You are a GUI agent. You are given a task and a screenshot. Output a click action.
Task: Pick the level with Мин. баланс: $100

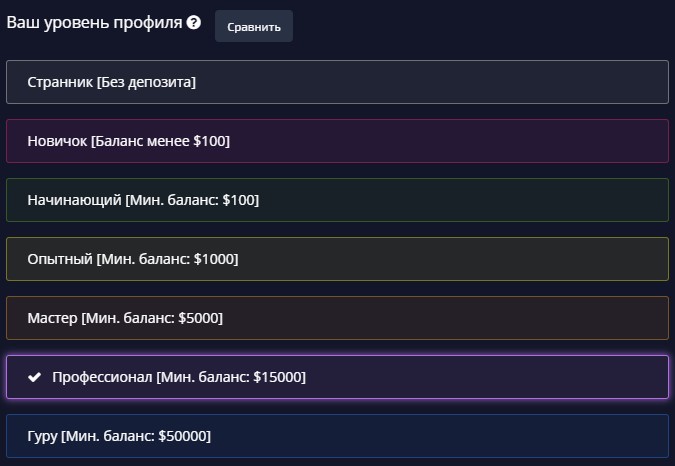point(336,200)
